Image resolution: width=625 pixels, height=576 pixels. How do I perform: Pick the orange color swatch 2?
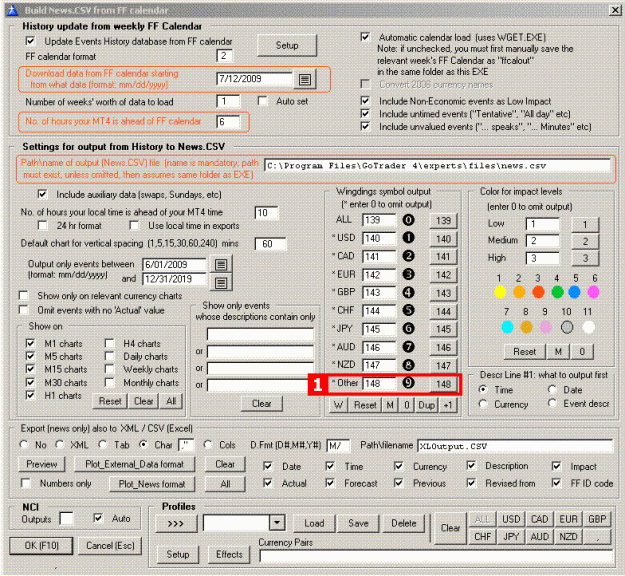point(519,292)
